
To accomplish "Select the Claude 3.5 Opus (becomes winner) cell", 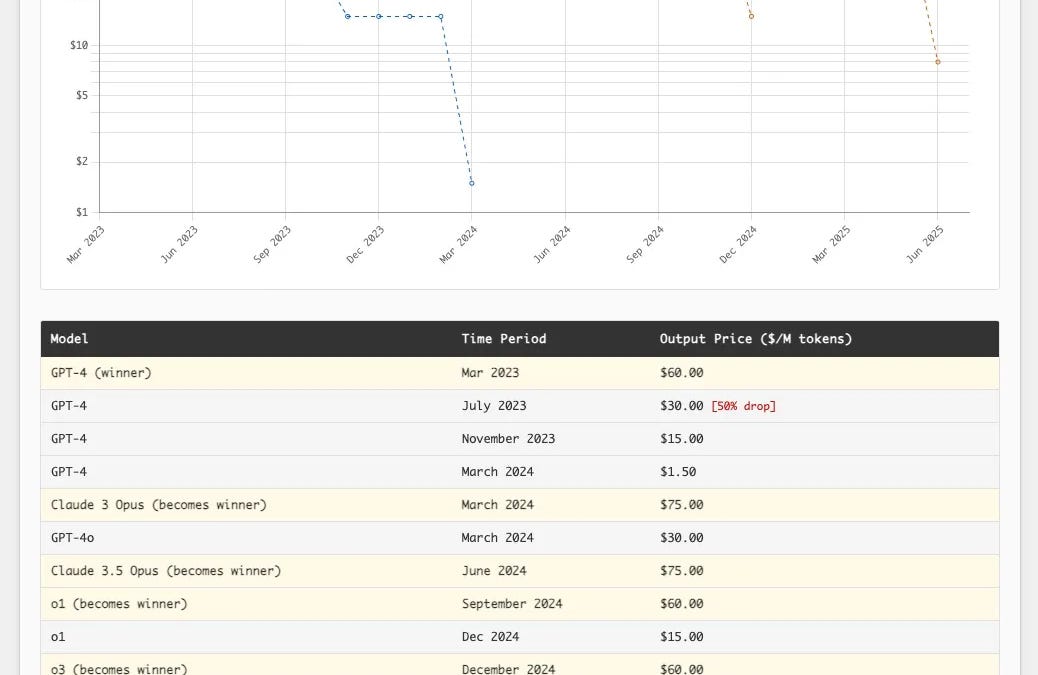I will (x=166, y=571).
